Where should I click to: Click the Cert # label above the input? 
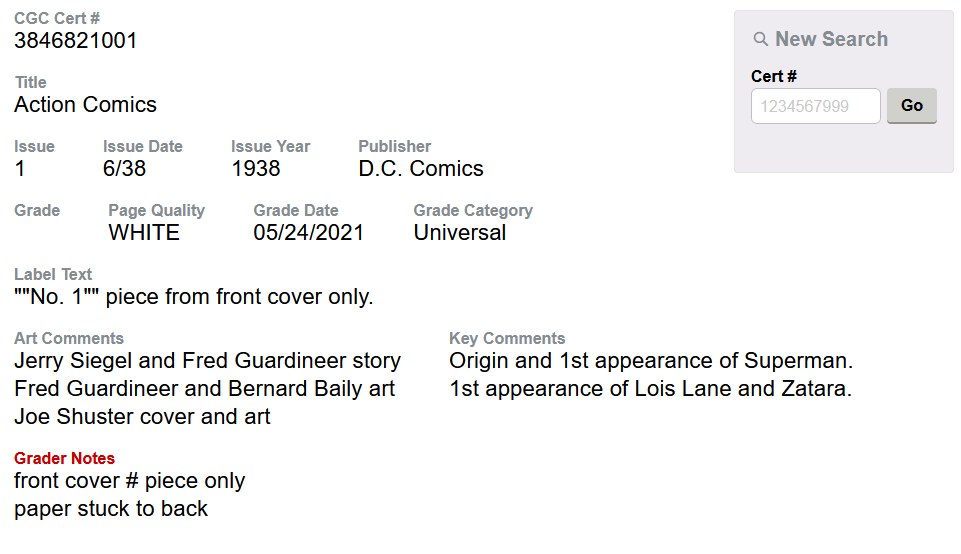point(774,76)
